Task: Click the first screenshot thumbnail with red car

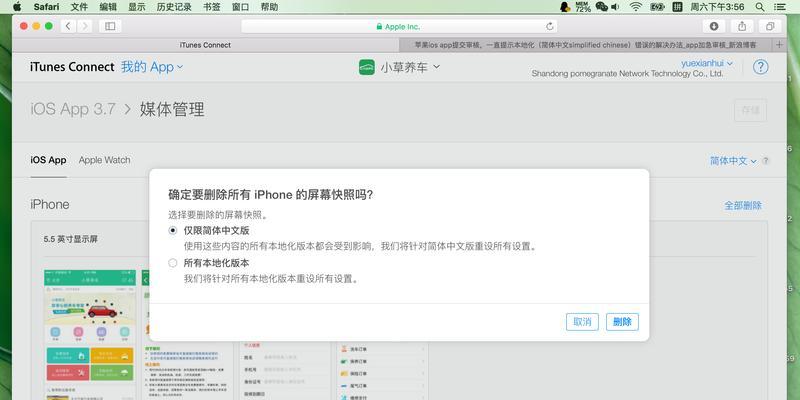Action: (90, 335)
